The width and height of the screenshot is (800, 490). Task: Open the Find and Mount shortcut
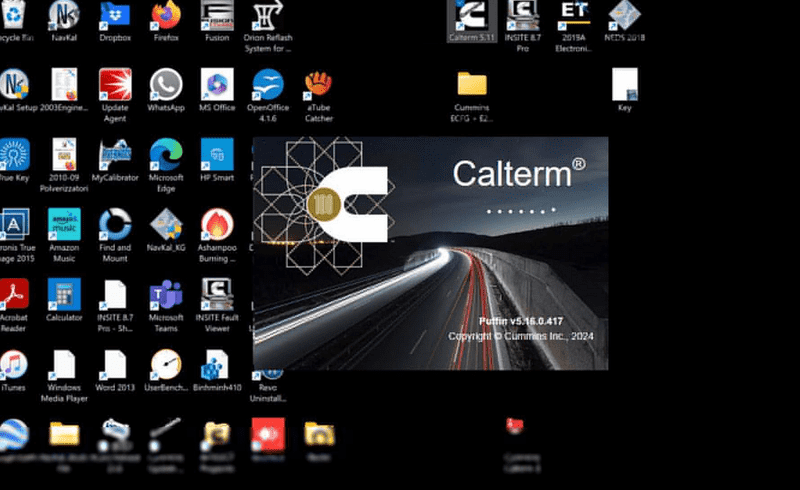[115, 235]
